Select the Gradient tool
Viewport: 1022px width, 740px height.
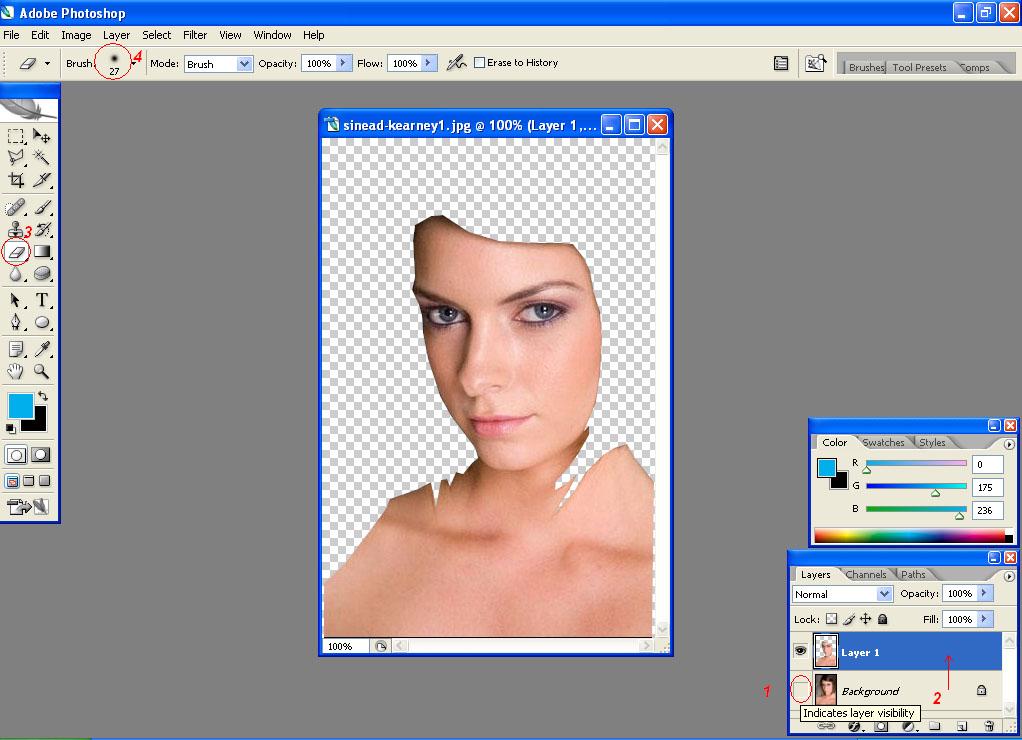click(x=42, y=252)
